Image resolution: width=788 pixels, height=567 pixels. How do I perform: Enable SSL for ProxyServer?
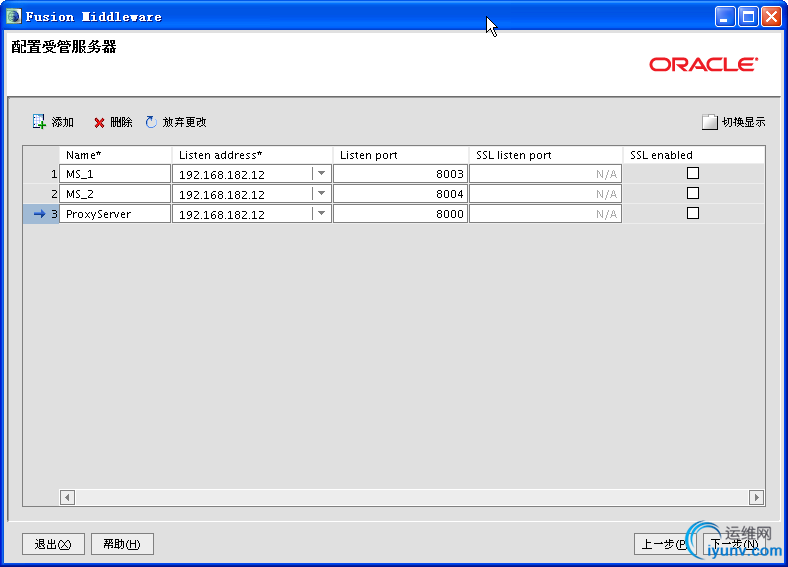coord(693,213)
